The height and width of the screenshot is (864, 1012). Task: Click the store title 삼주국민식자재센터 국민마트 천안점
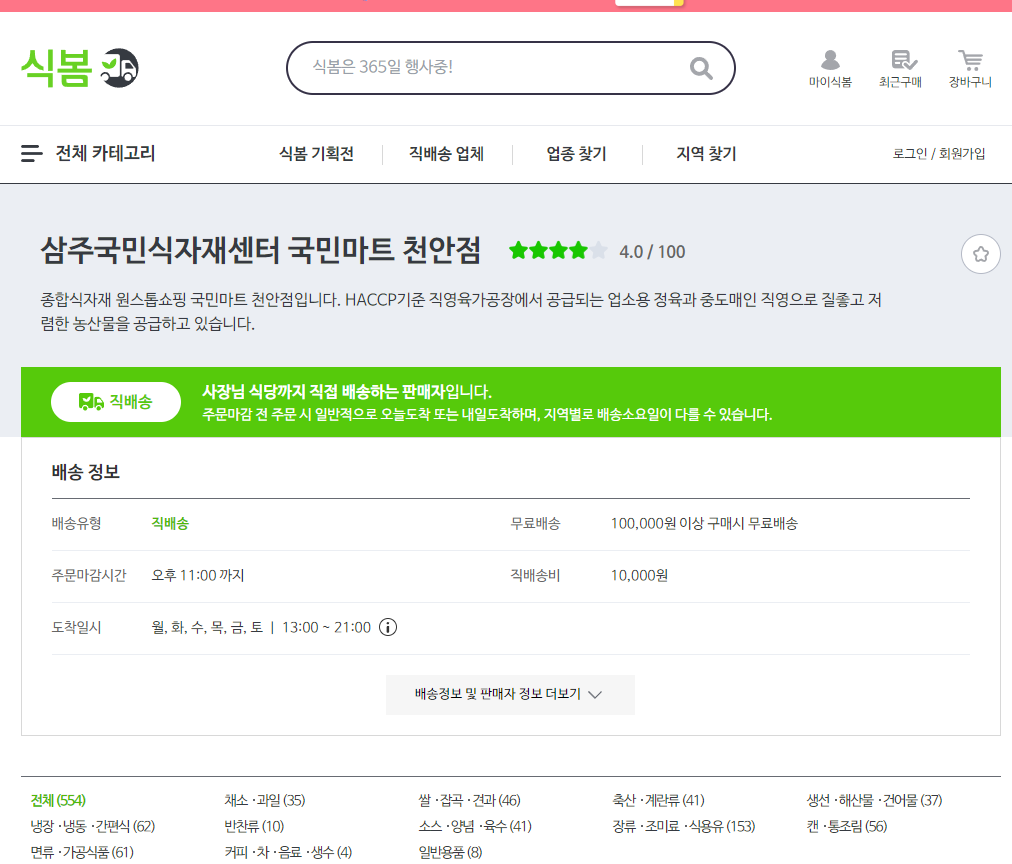click(261, 250)
